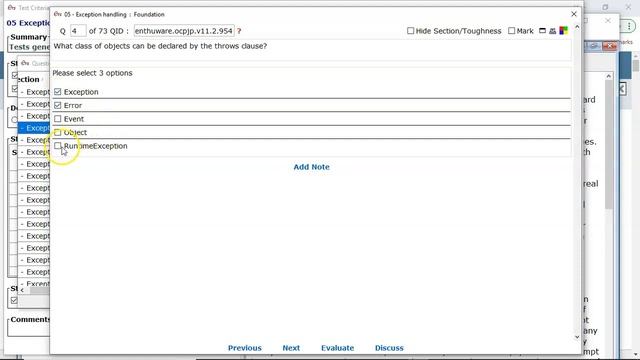Select the highlighted blue row in question list

tap(34, 128)
